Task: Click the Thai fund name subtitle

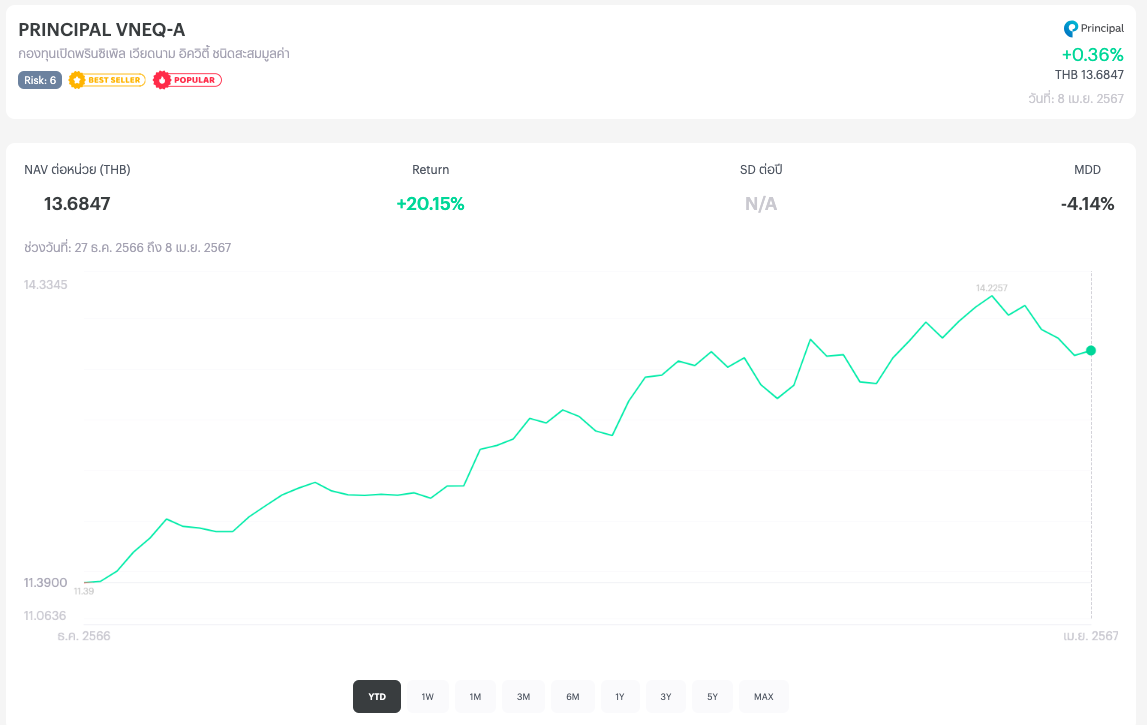Action: pos(154,53)
